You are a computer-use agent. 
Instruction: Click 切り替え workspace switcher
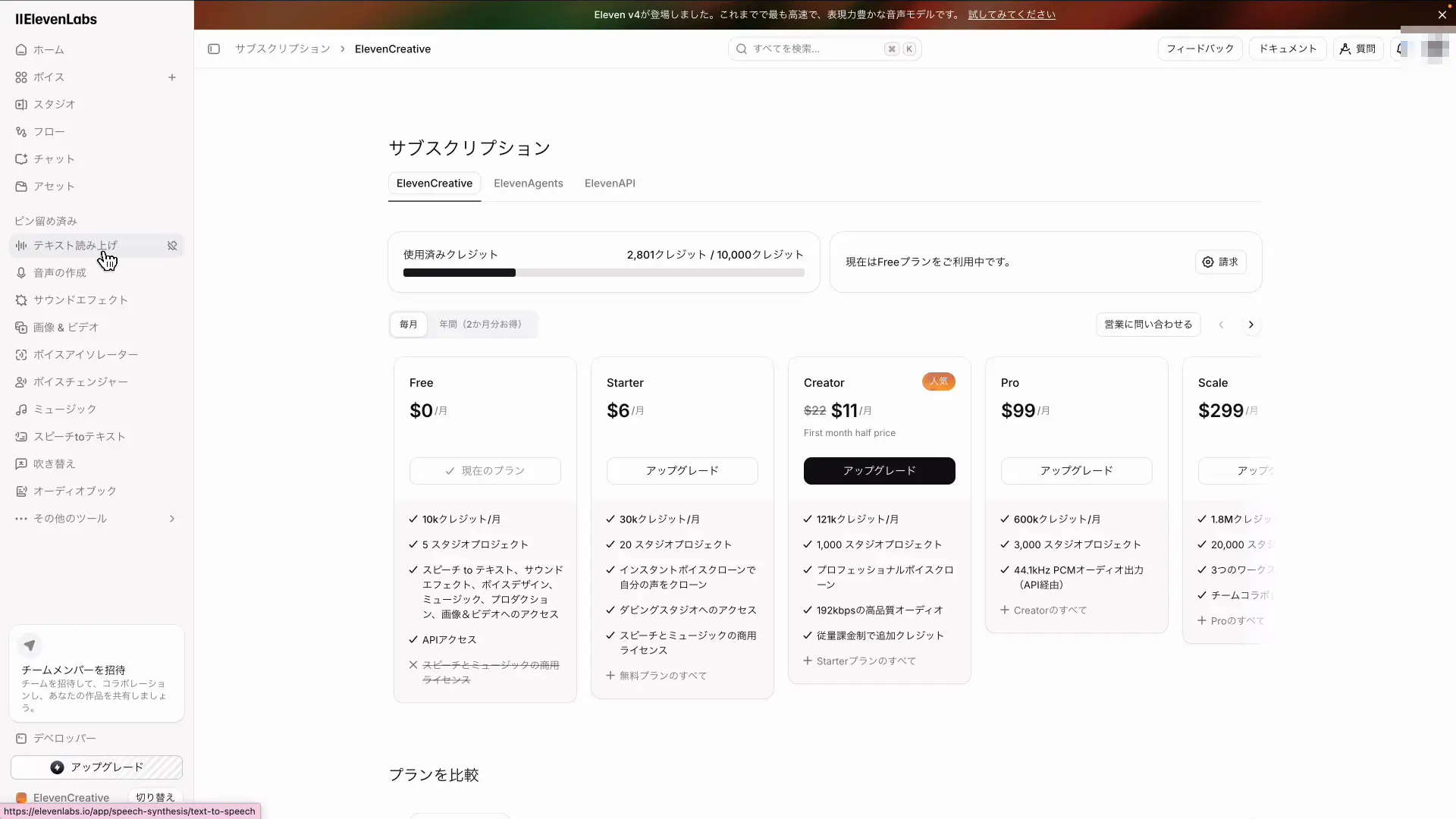click(155, 798)
